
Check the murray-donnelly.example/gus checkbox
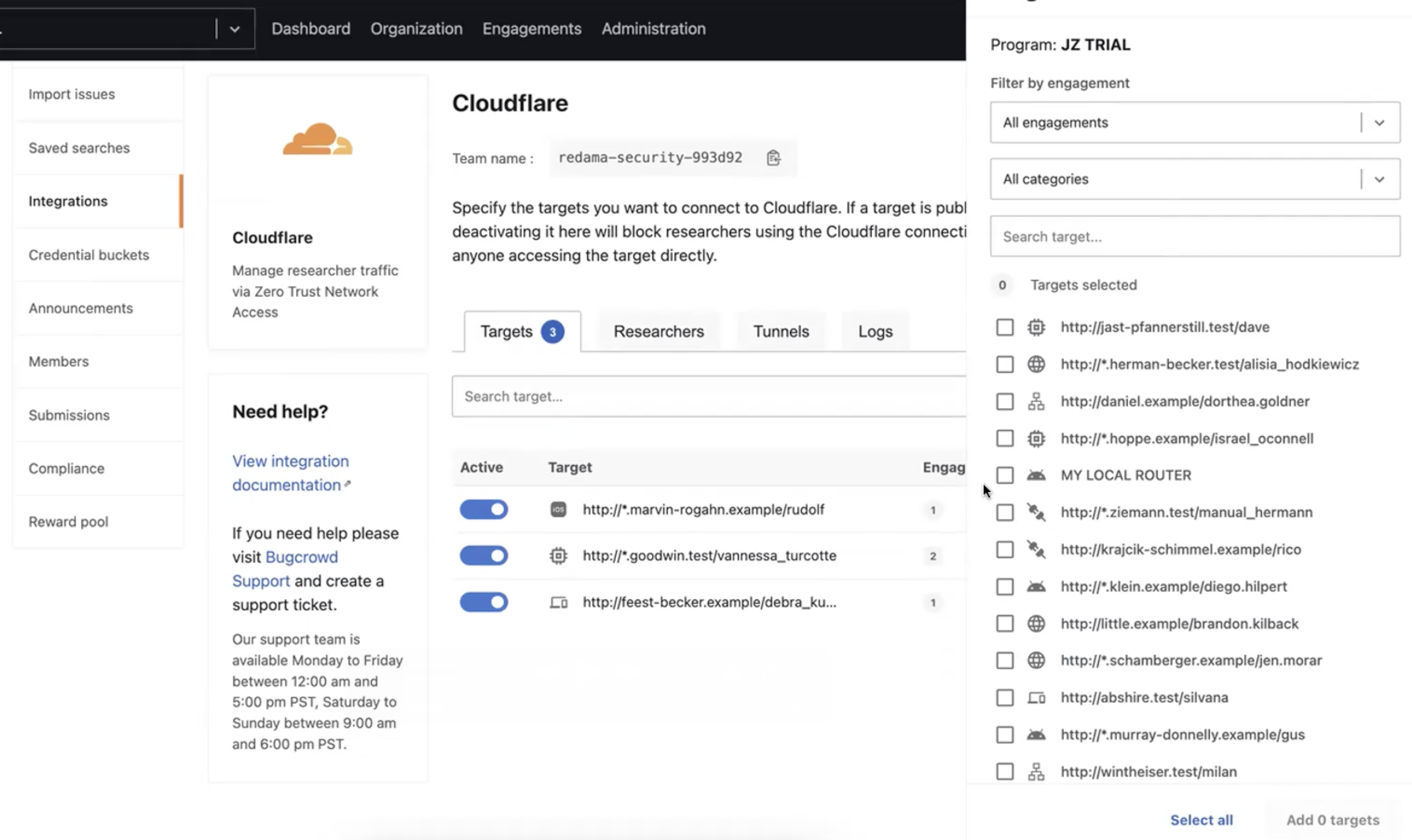tap(1004, 735)
